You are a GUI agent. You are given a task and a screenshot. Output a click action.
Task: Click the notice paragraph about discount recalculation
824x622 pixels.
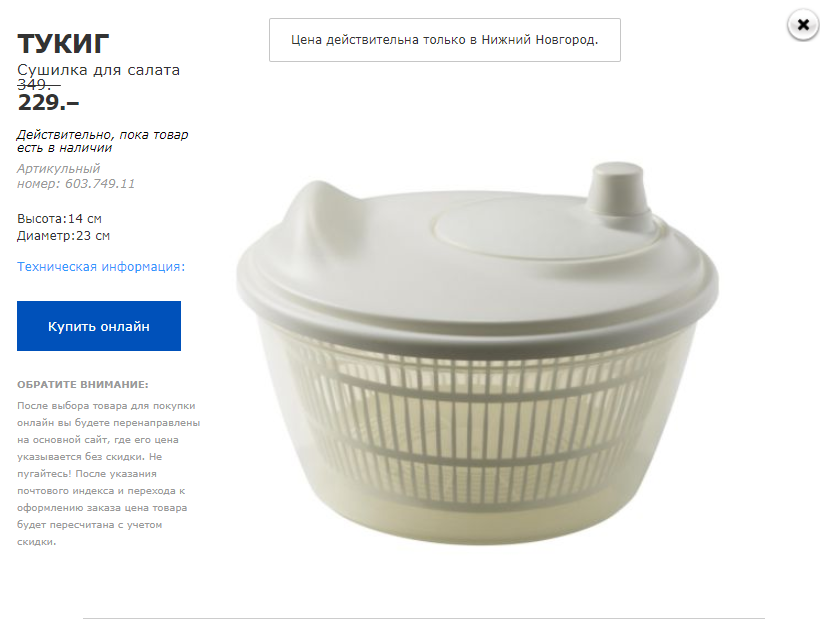(108, 473)
